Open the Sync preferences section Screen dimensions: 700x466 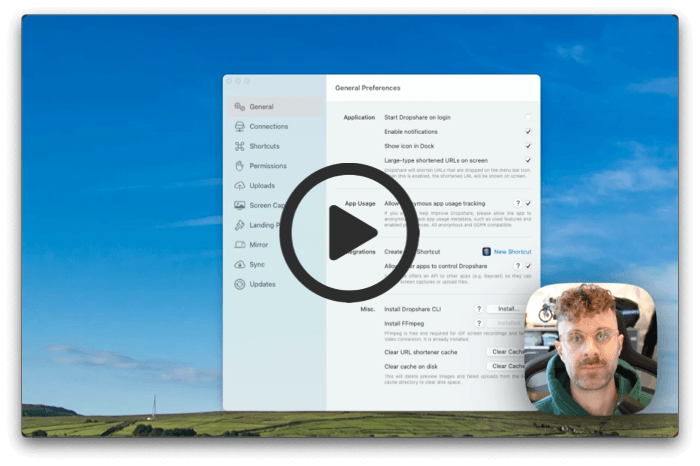(257, 264)
